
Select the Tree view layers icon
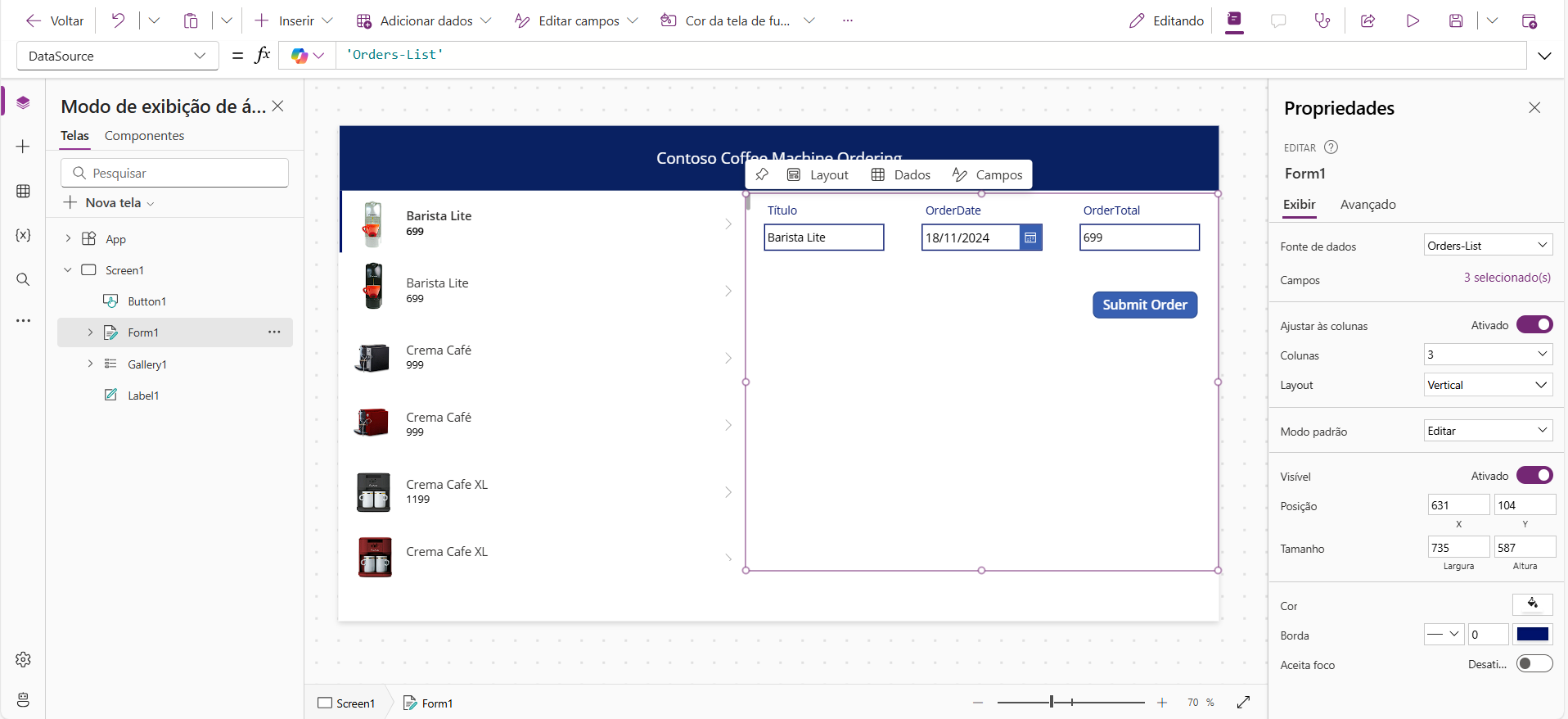[x=23, y=102]
